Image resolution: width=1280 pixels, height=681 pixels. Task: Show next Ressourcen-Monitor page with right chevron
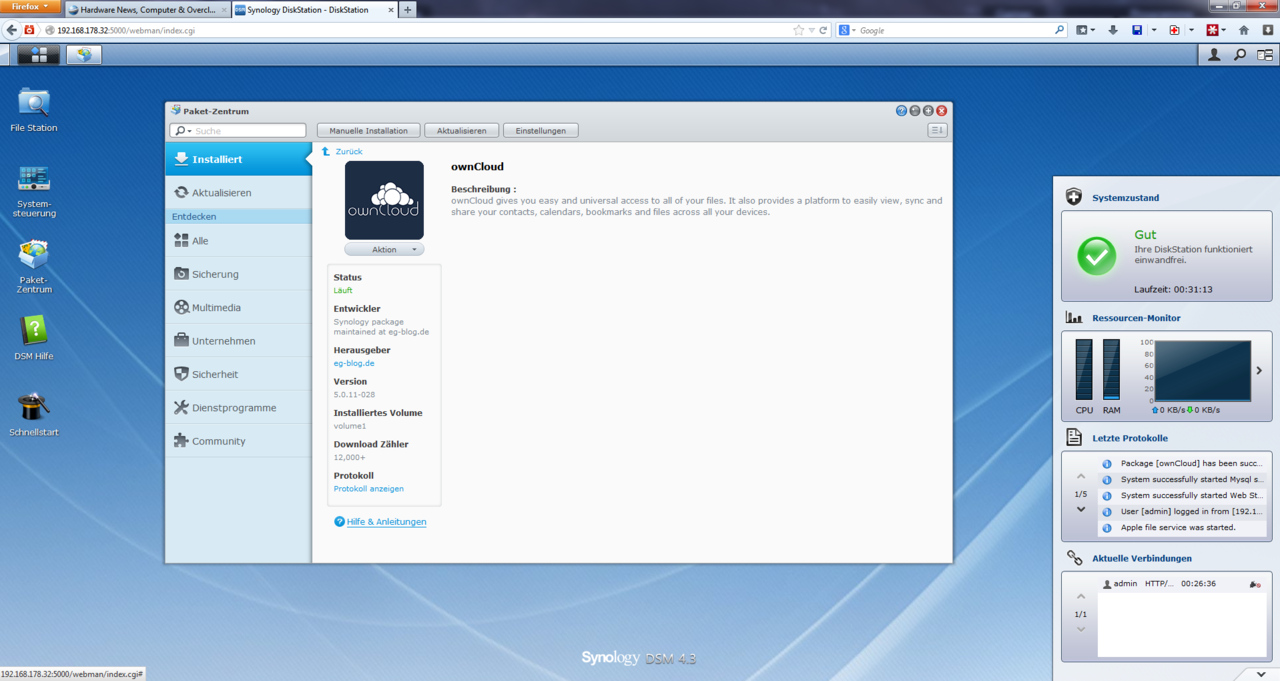point(1259,370)
